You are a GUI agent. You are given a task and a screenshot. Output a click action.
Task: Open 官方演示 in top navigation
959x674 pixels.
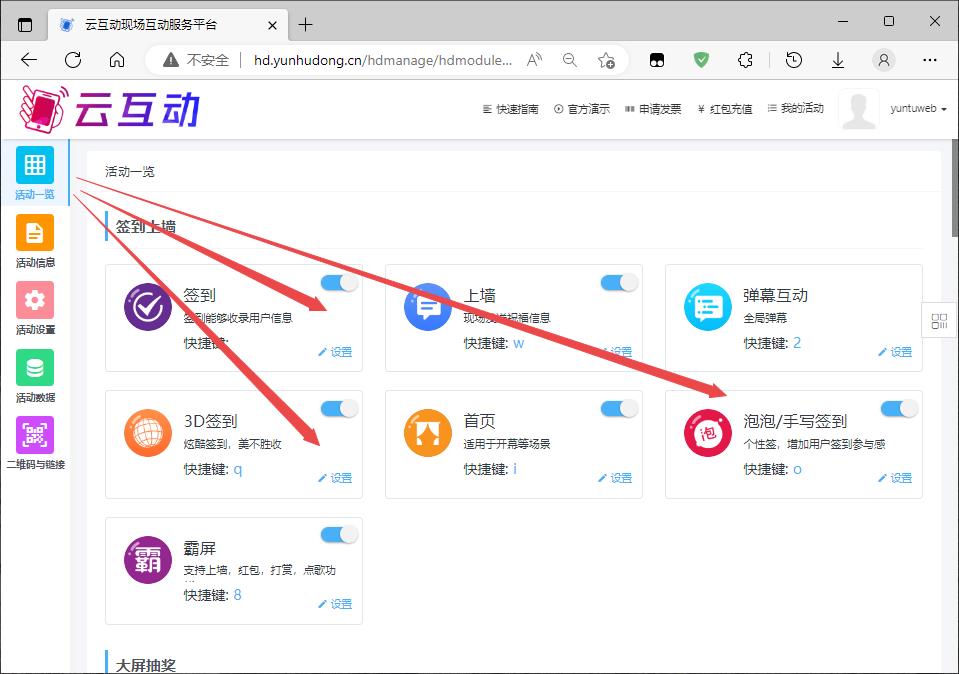tap(582, 109)
